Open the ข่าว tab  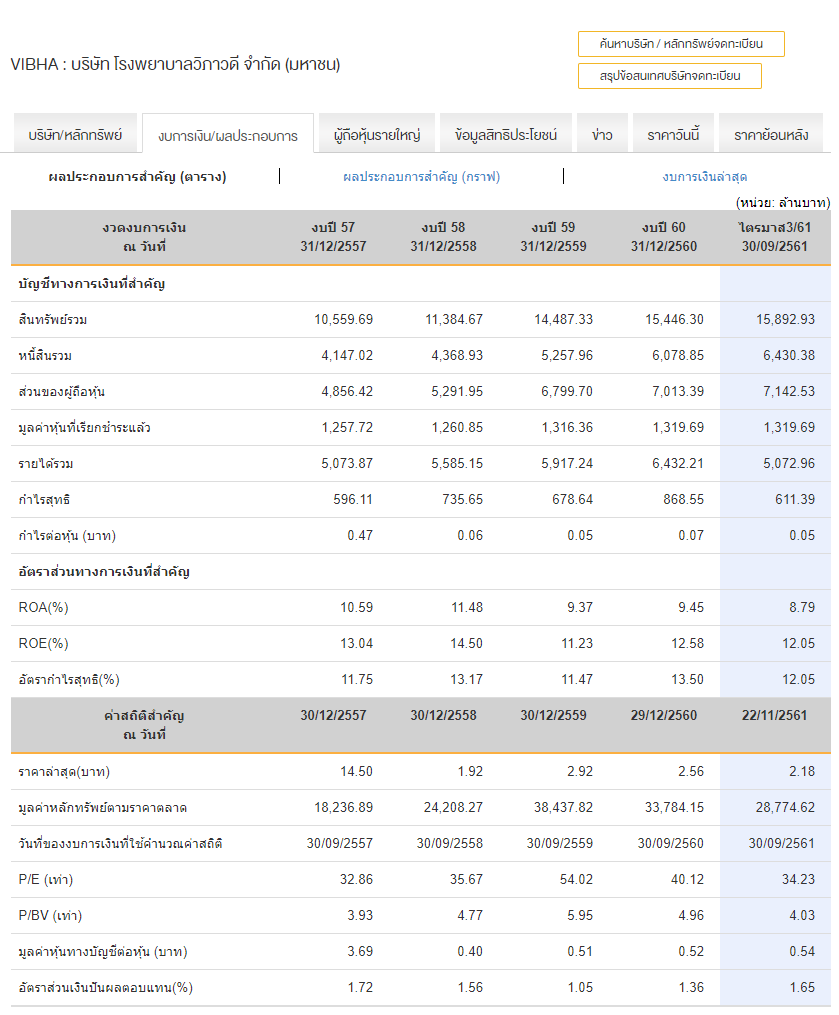click(602, 135)
